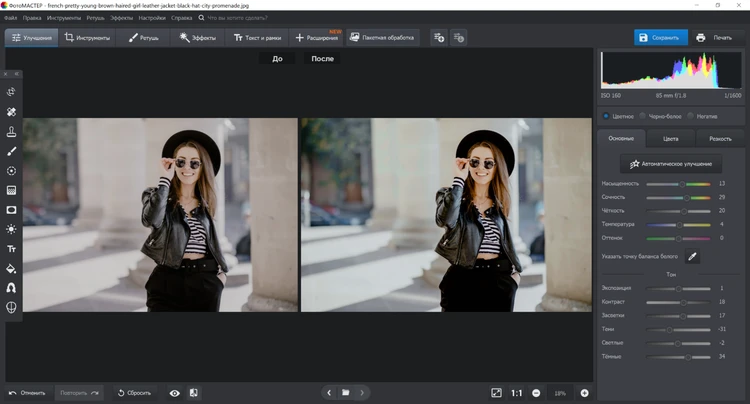750x404 pixels.
Task: Select the text Tт tool in sidebar
Action: (x=11, y=249)
